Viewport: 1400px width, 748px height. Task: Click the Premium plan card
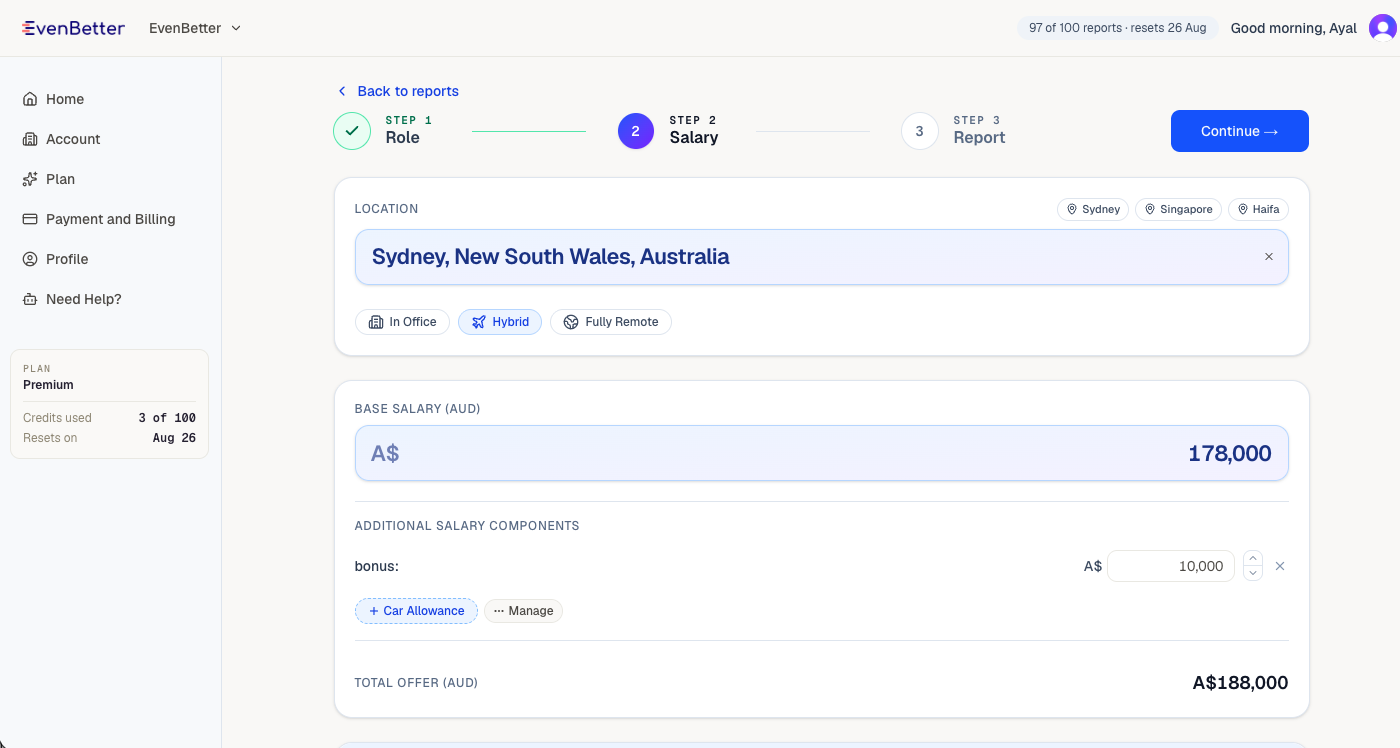point(110,404)
